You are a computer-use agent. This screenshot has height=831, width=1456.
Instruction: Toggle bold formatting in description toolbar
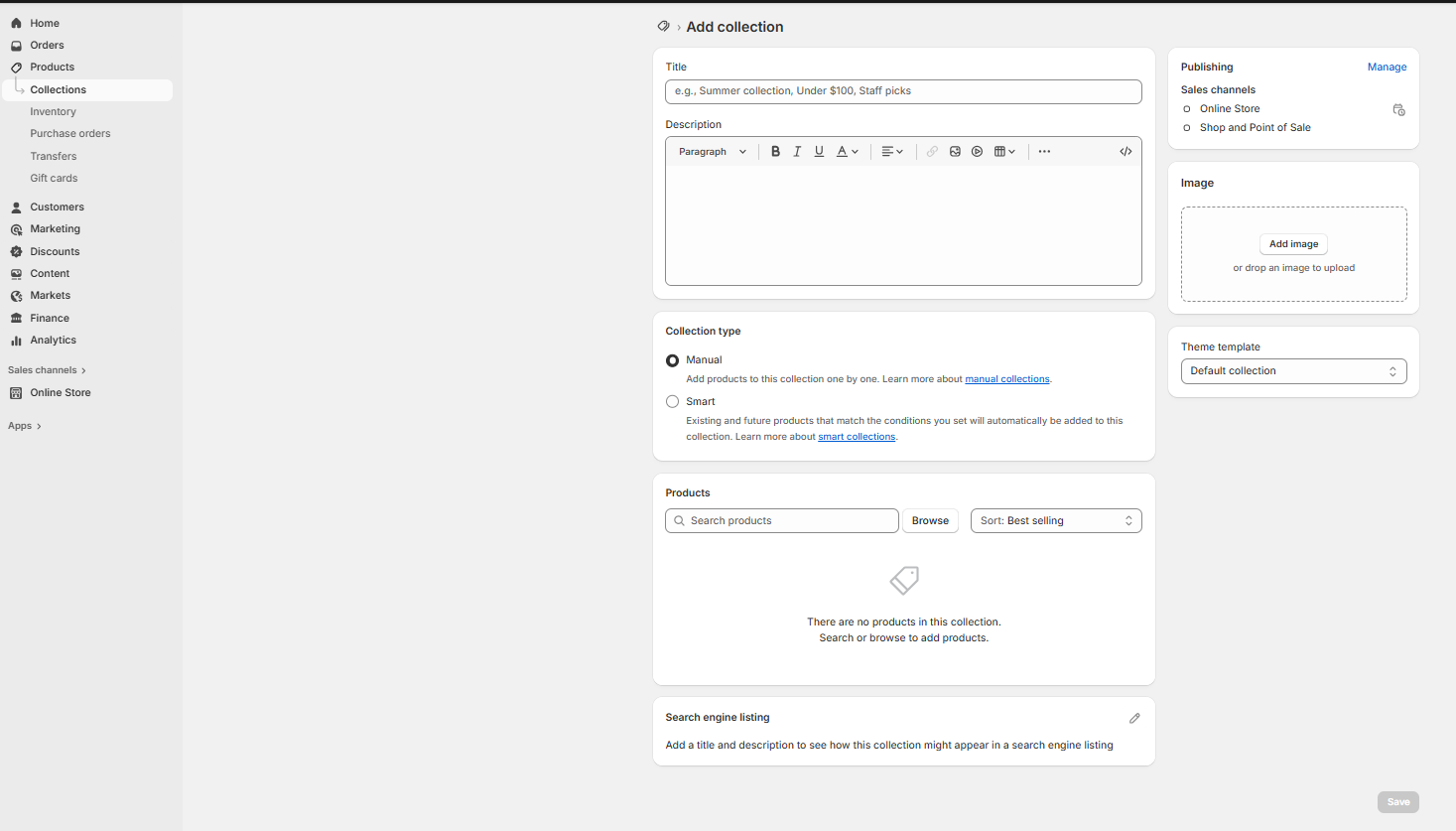click(x=775, y=152)
